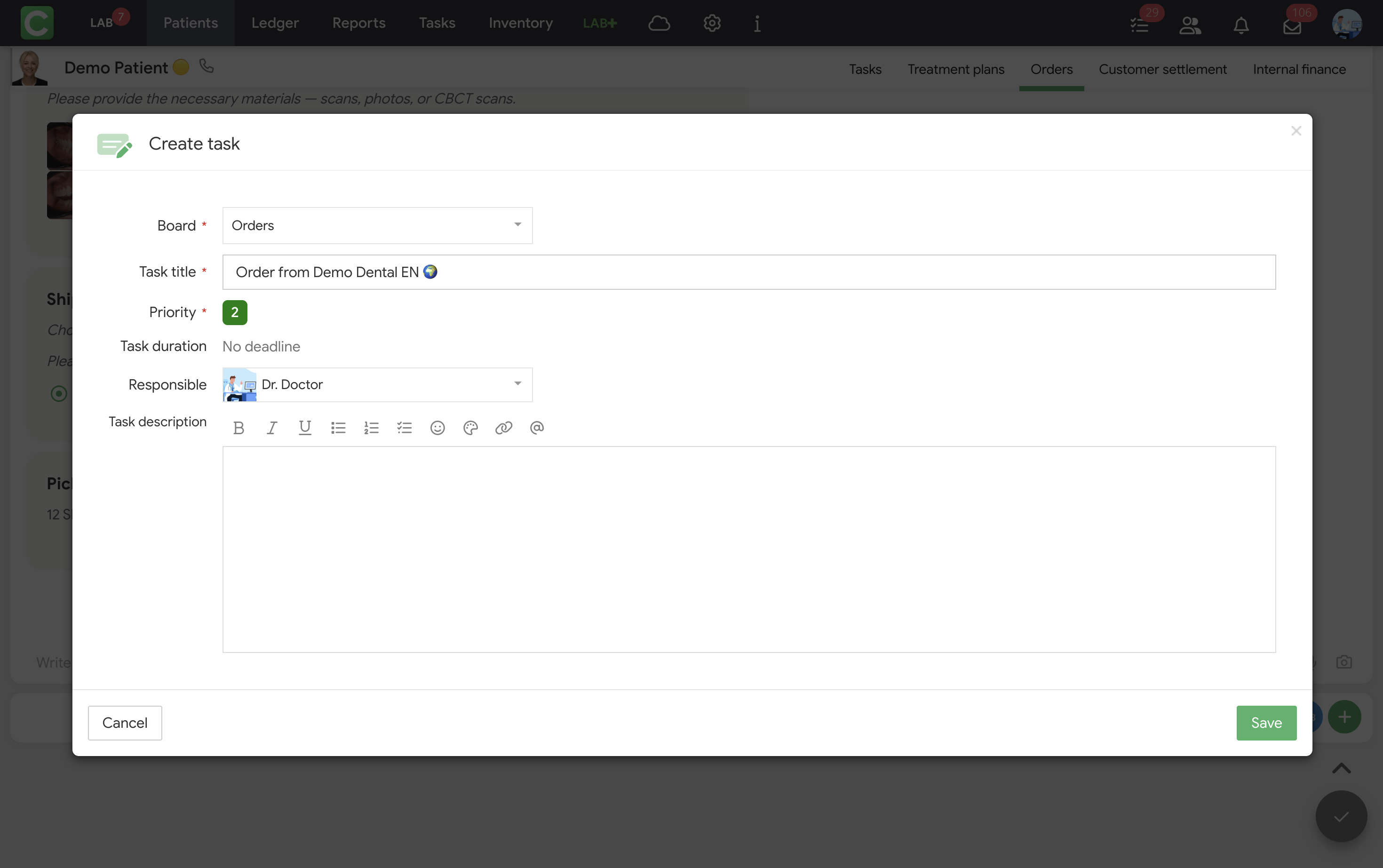Image resolution: width=1383 pixels, height=868 pixels.
Task: Click the Demo Patient name
Action: (116, 68)
